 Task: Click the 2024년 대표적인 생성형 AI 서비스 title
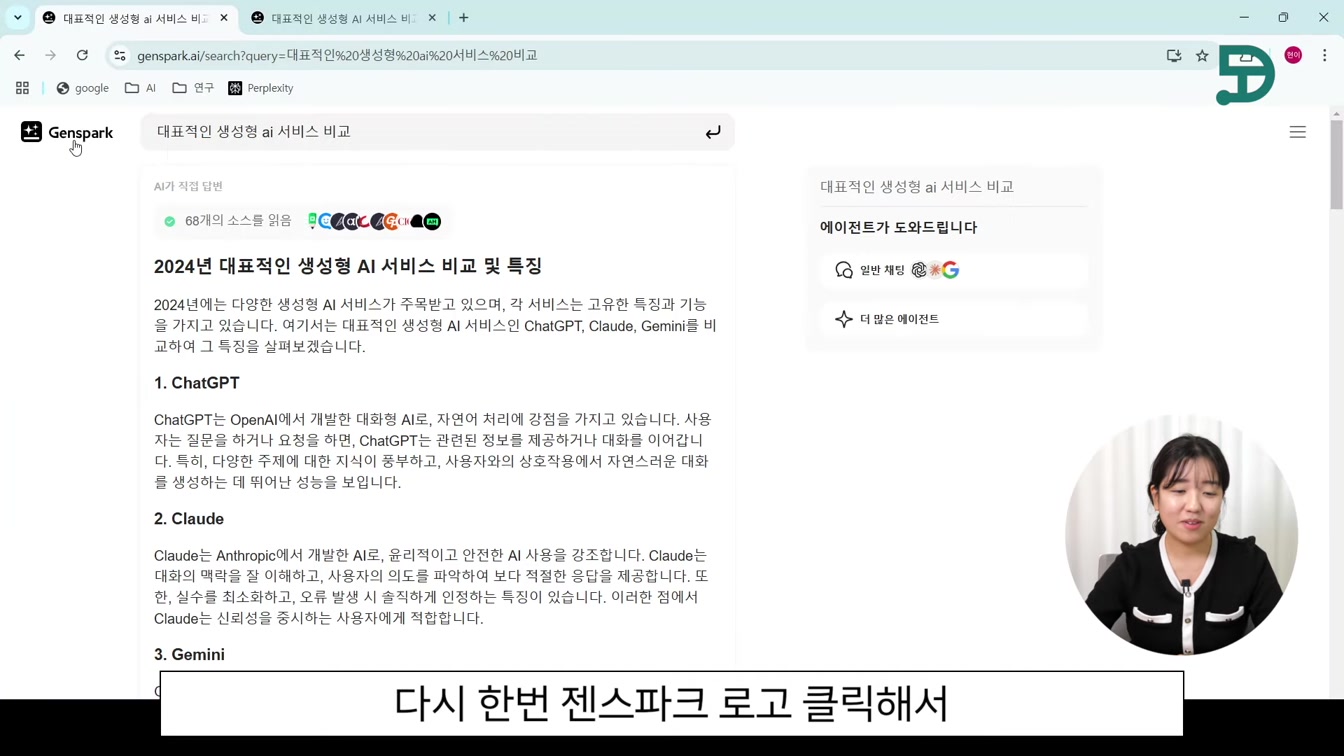click(x=348, y=266)
